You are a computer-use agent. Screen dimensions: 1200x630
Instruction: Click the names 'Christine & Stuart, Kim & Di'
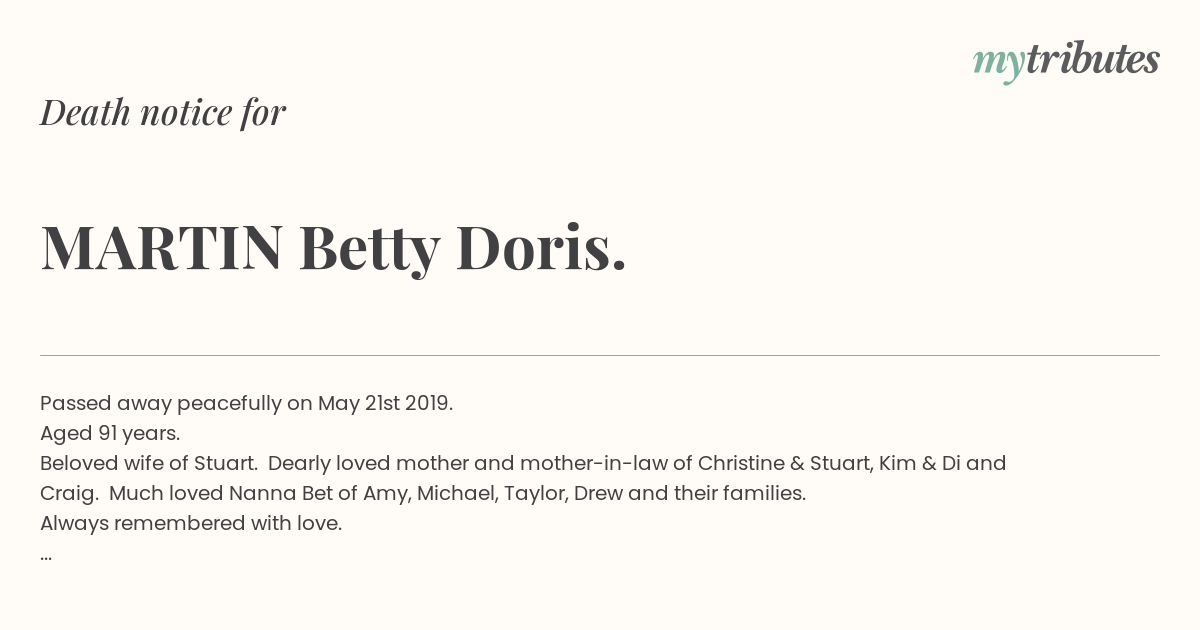[829, 464]
